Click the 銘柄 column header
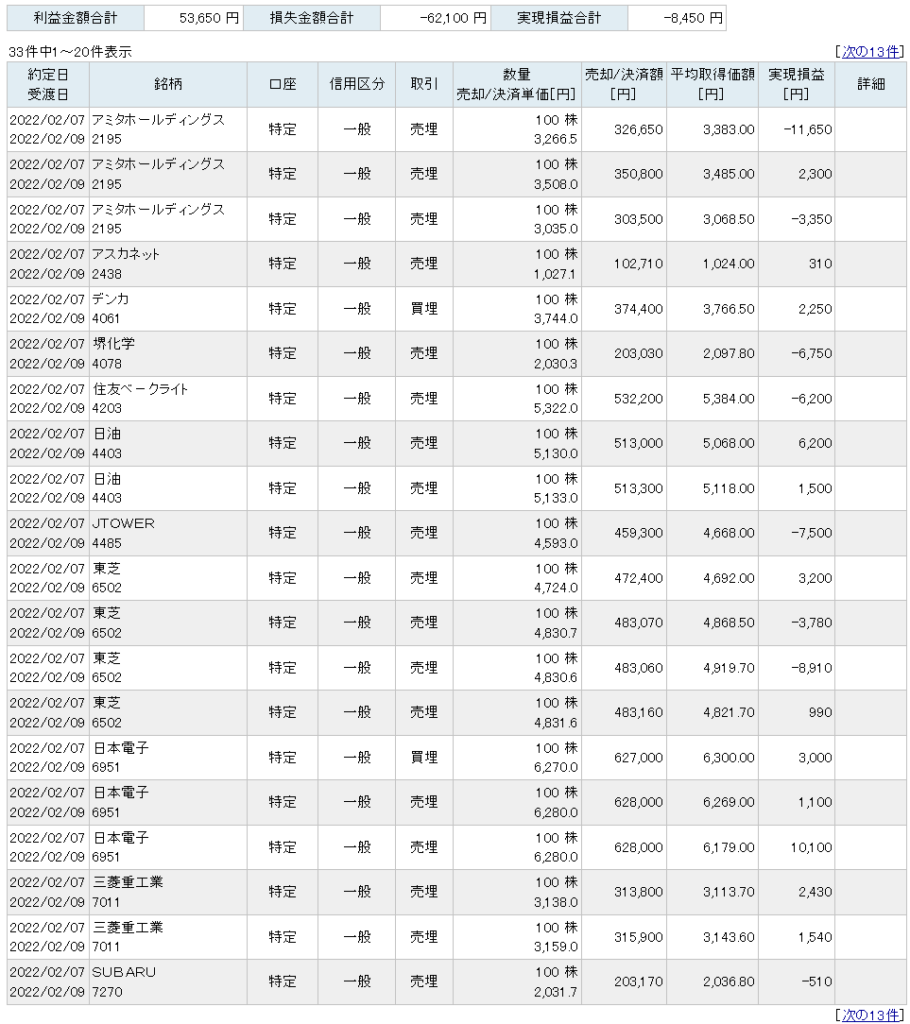The height and width of the screenshot is (1024, 910). (168, 84)
